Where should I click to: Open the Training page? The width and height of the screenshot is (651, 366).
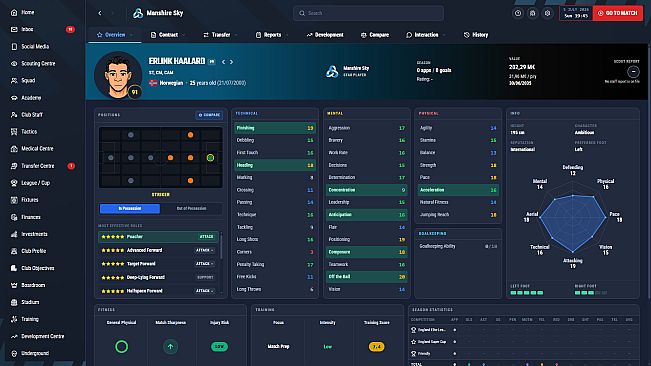(30, 319)
